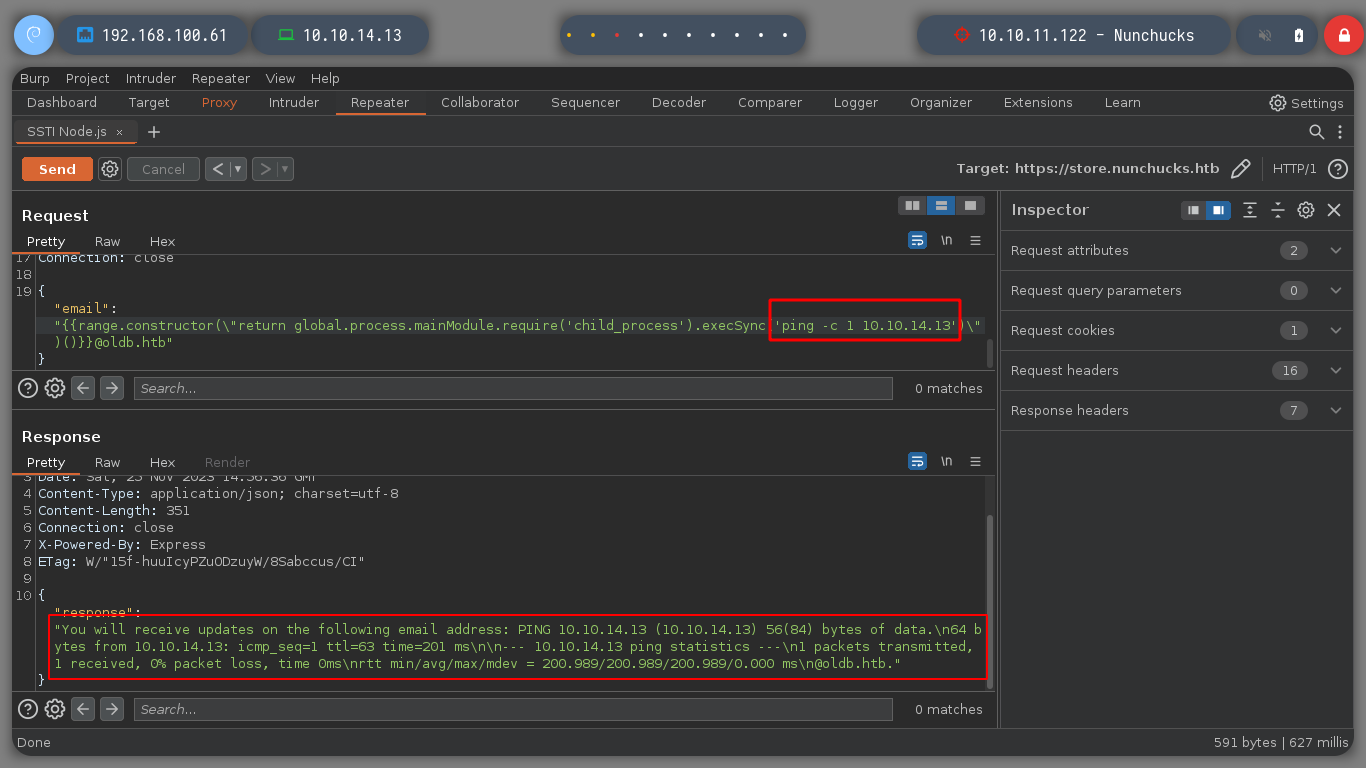Go forward to next request in history
Screen dimensions: 1366x768
point(265,169)
